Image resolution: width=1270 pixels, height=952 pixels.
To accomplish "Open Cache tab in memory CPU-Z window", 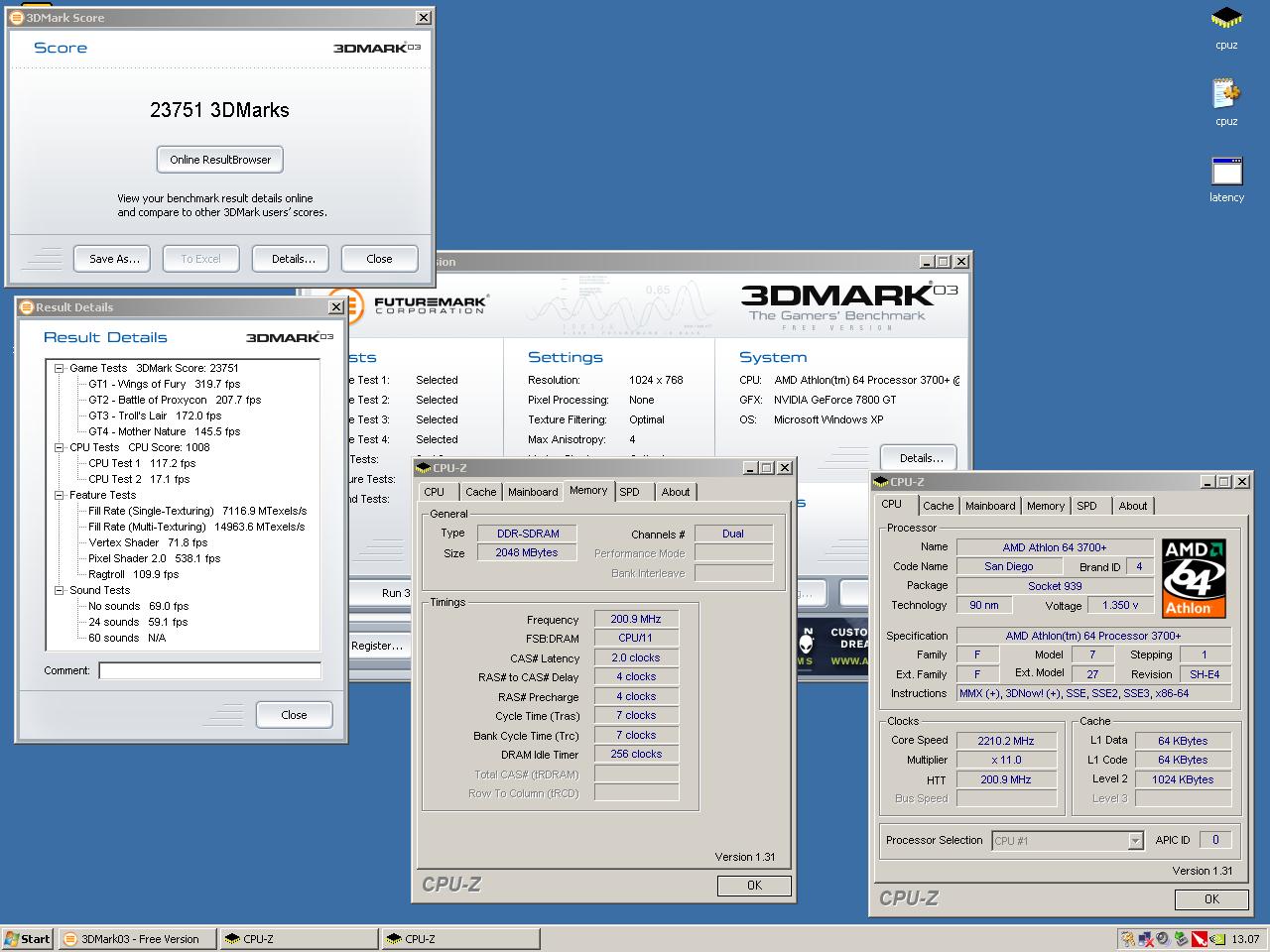I will pos(480,492).
